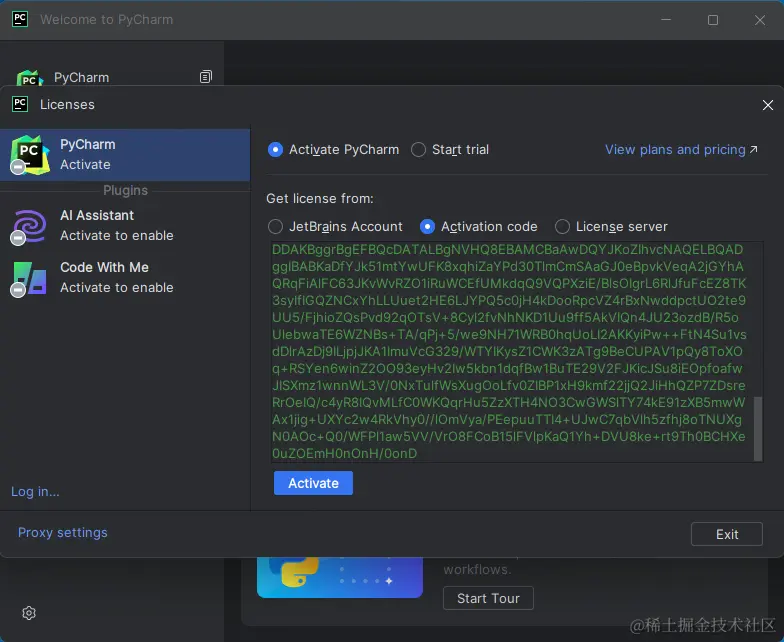
Task: Open settings gear in Welcome window
Action: click(29, 613)
